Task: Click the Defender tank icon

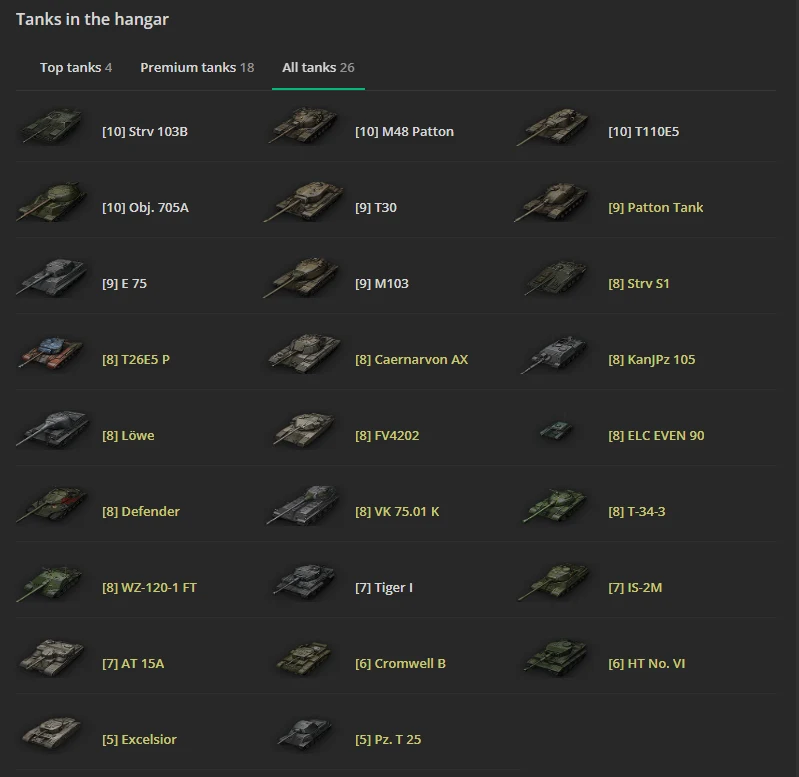Action: coord(52,504)
